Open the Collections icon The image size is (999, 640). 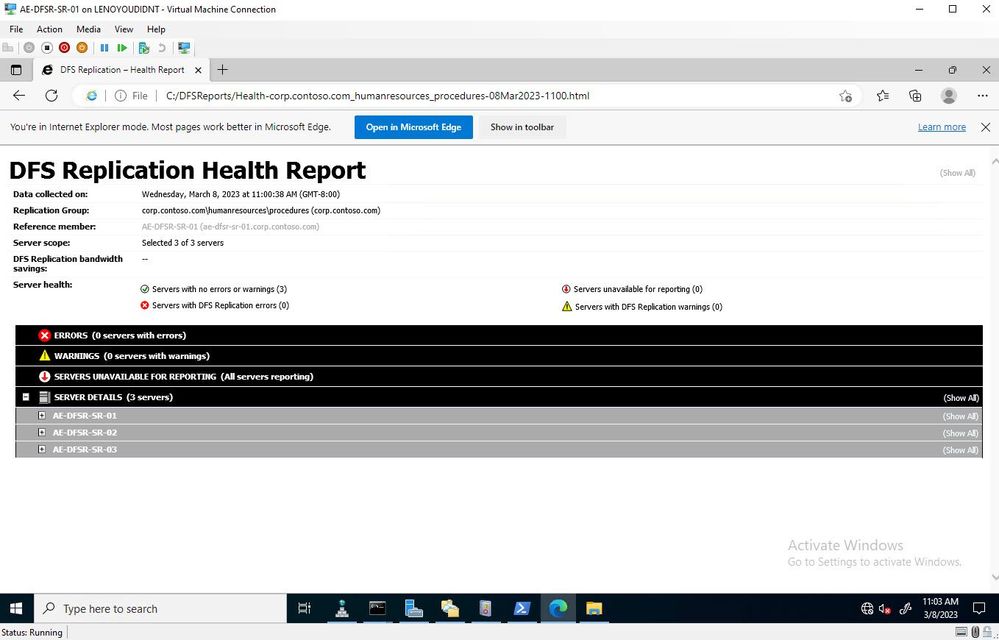click(x=915, y=96)
